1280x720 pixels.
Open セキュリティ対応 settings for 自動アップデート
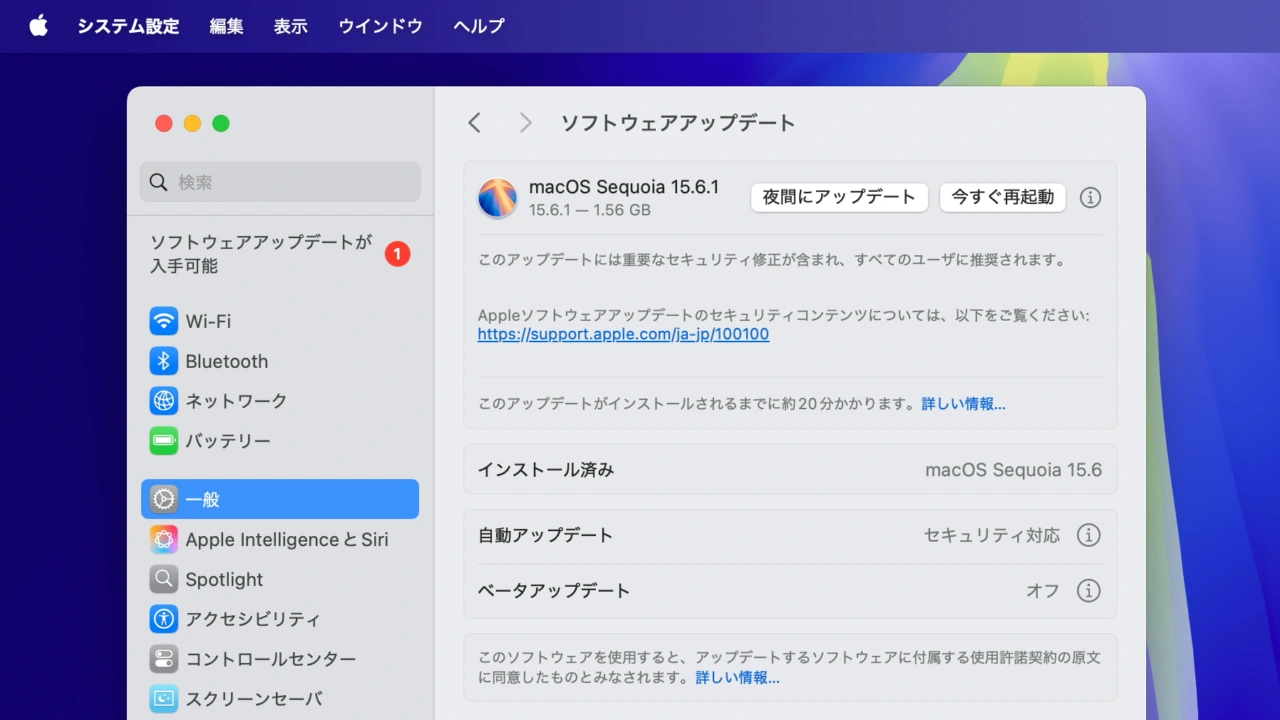click(991, 535)
